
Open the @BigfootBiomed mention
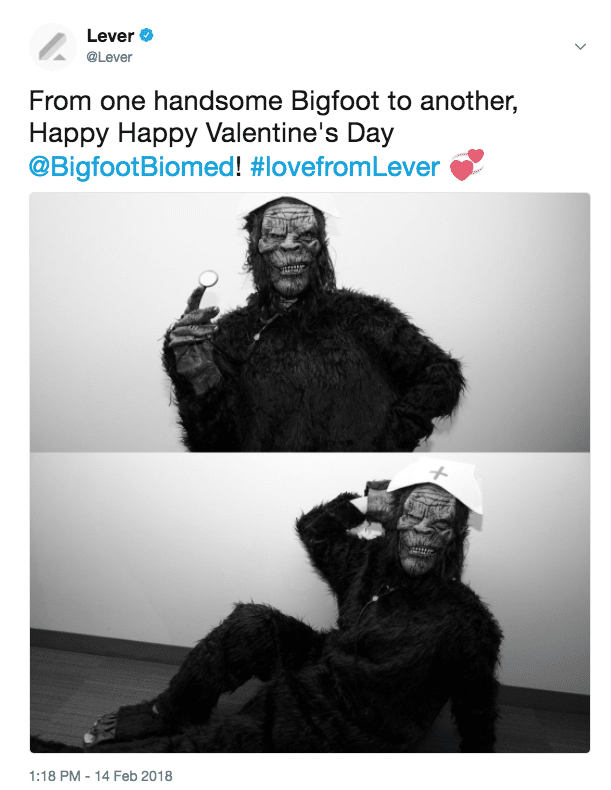coord(132,166)
